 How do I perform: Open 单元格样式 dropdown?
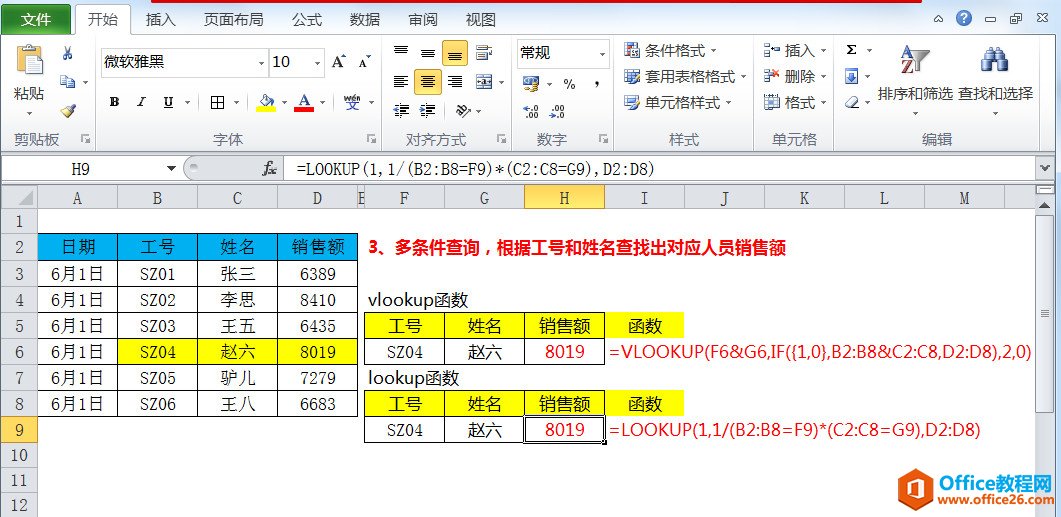click(677, 102)
